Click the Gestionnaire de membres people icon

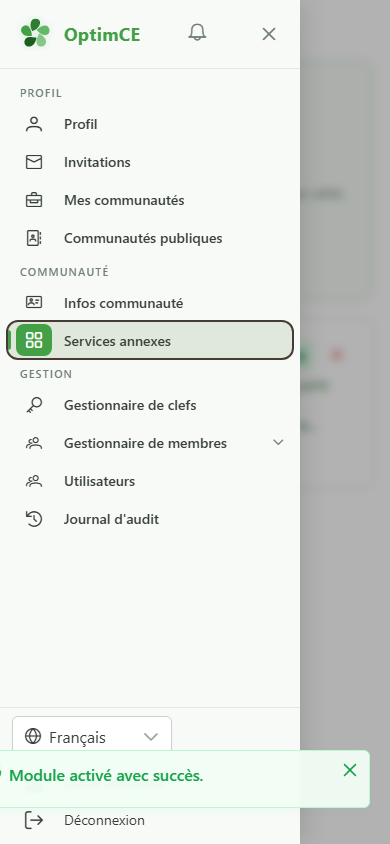pyautogui.click(x=34, y=443)
